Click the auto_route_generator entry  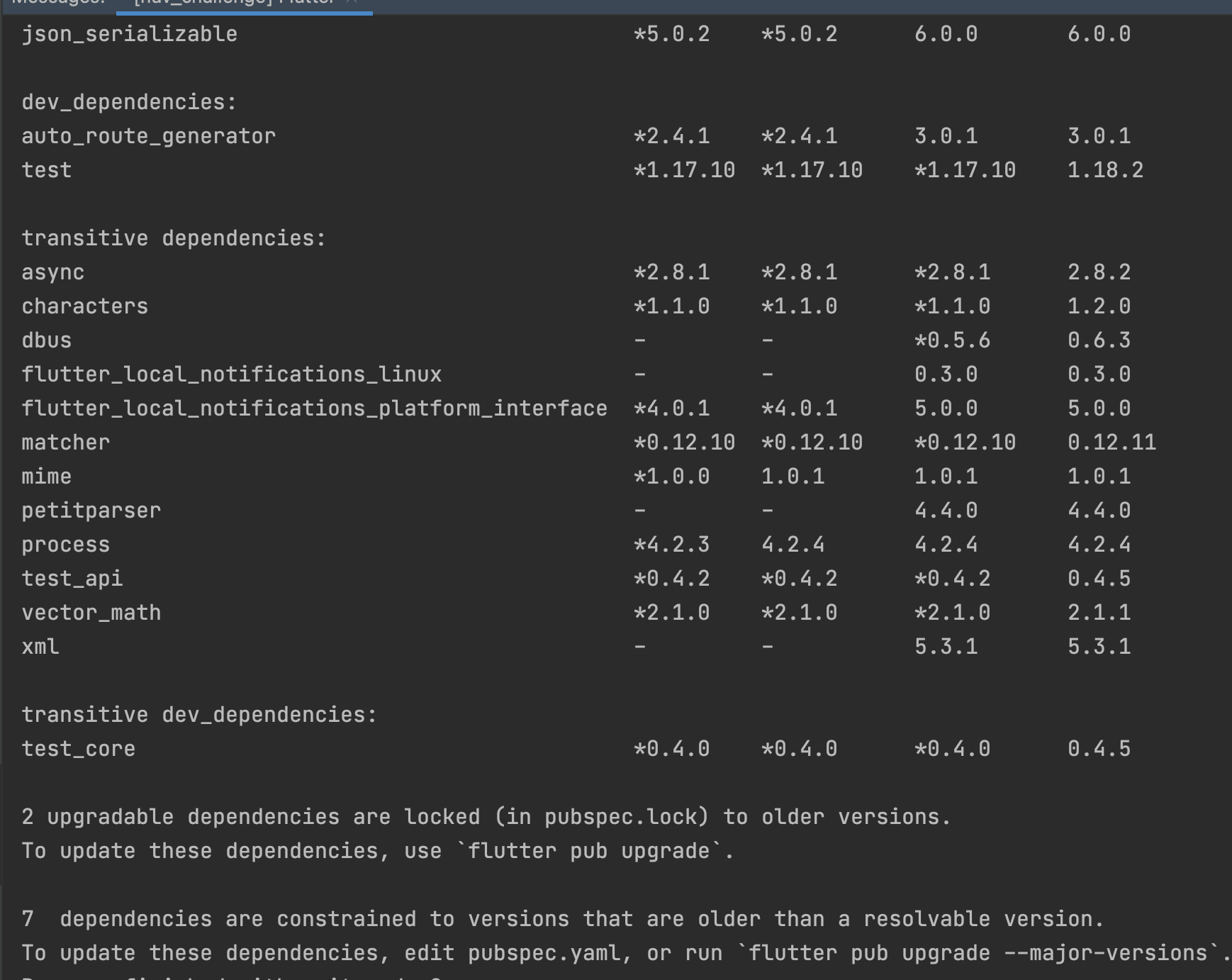click(x=149, y=135)
